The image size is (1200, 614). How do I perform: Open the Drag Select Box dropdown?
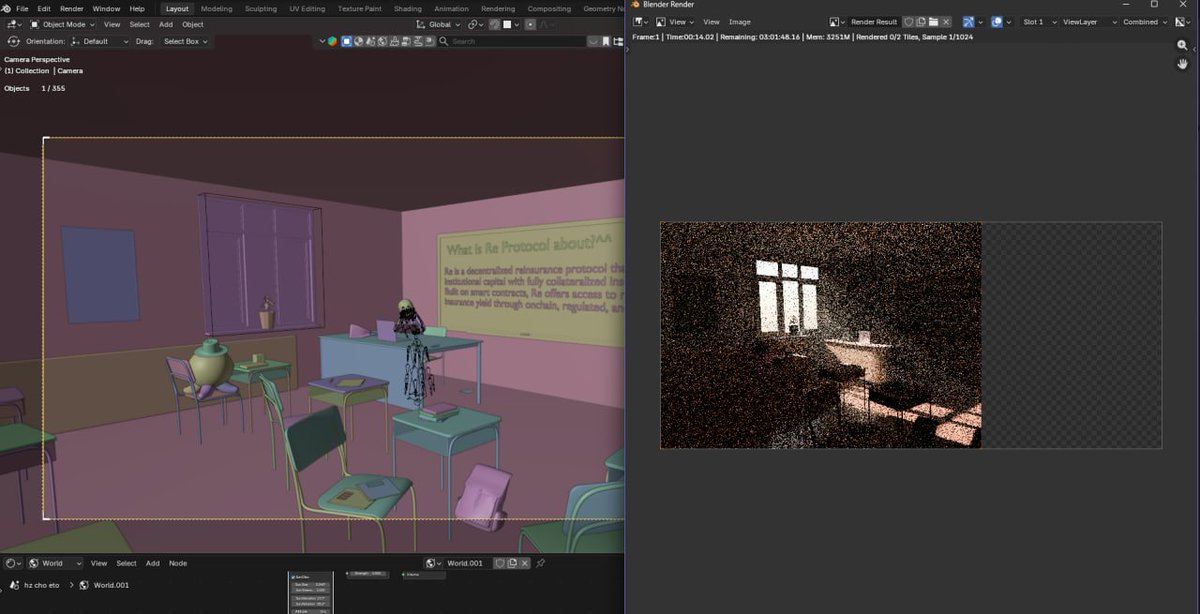coord(185,41)
